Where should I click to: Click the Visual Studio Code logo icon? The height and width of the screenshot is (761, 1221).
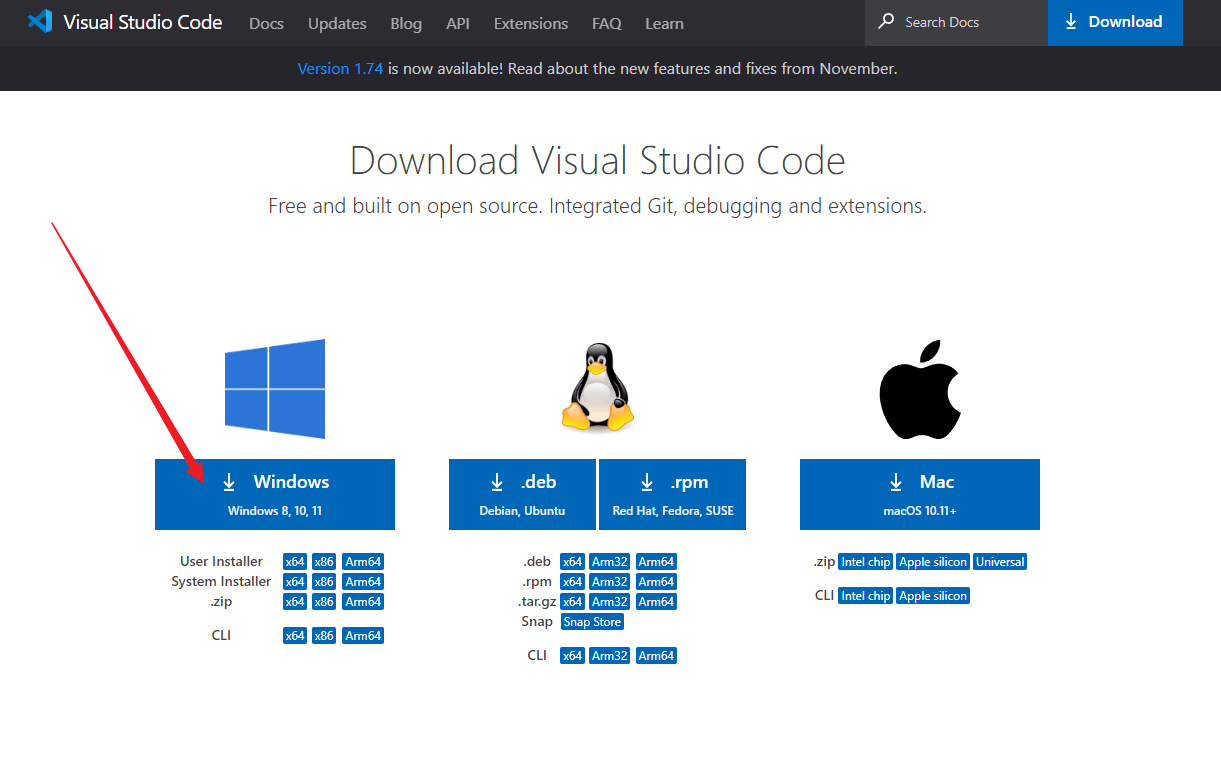pos(40,22)
